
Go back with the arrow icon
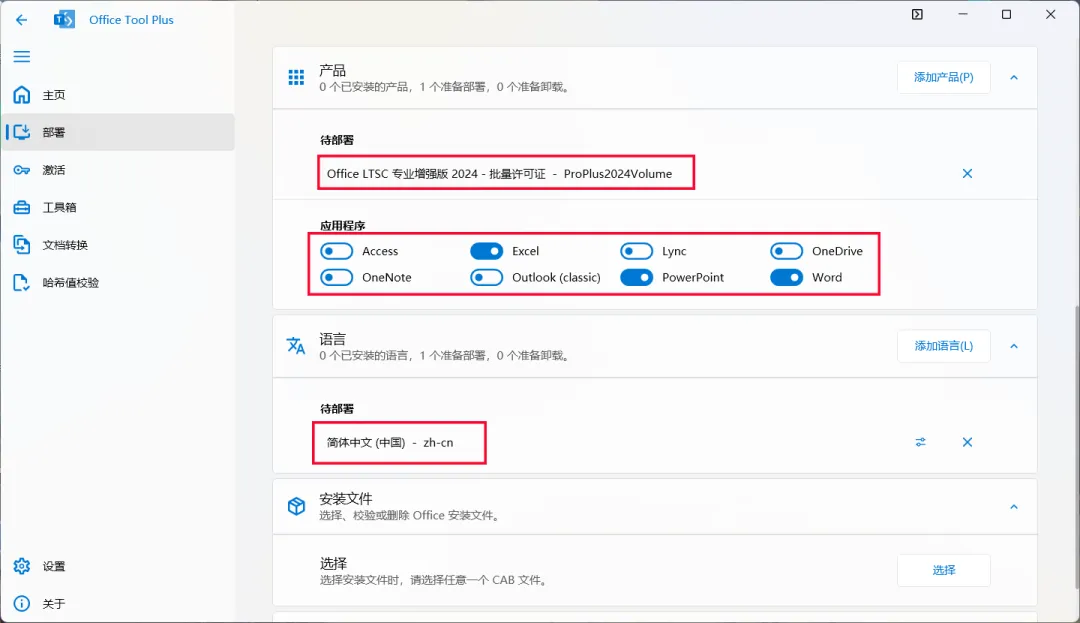(x=21, y=20)
